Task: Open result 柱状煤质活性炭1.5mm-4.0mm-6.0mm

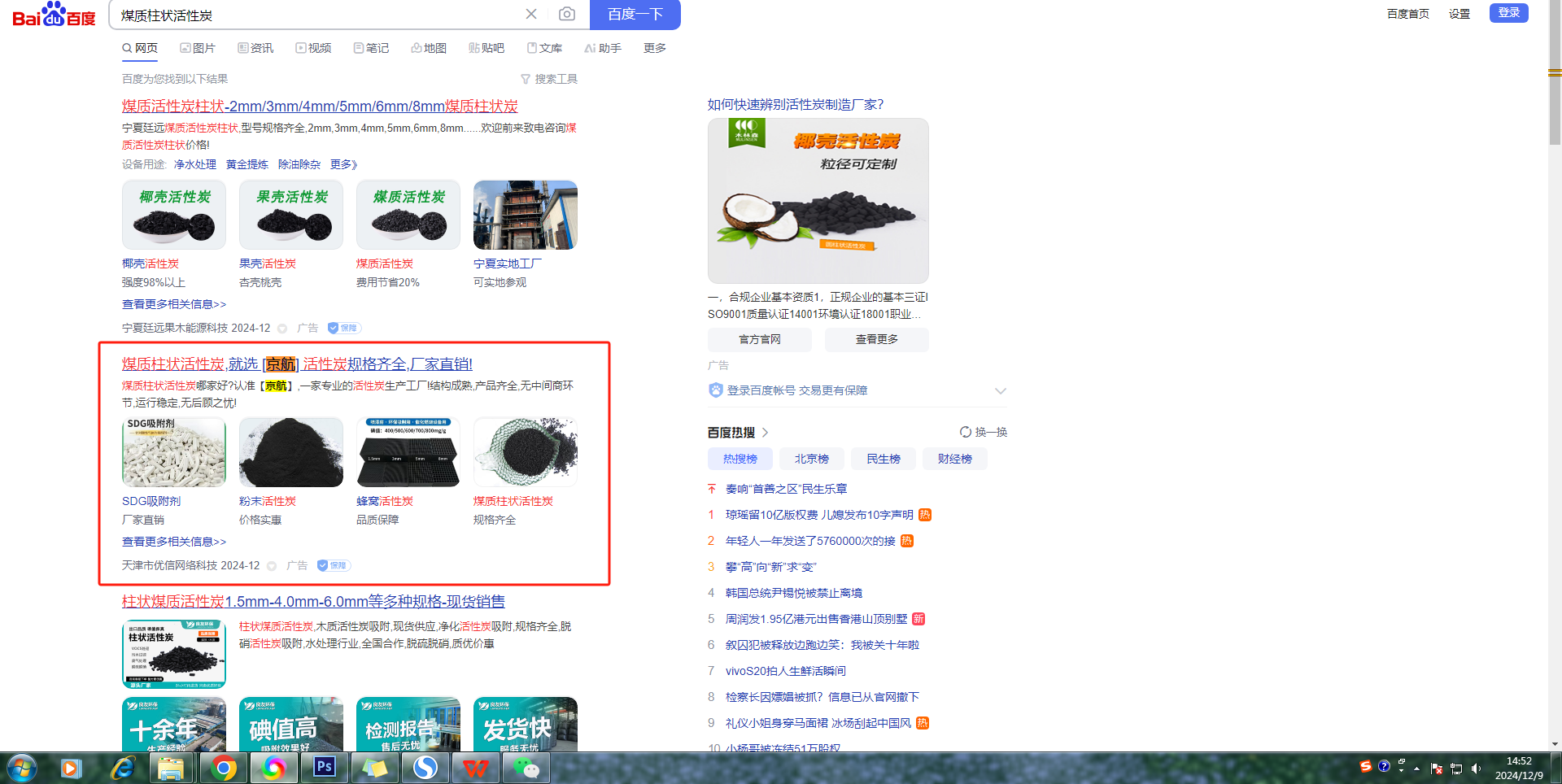Action: tap(313, 602)
